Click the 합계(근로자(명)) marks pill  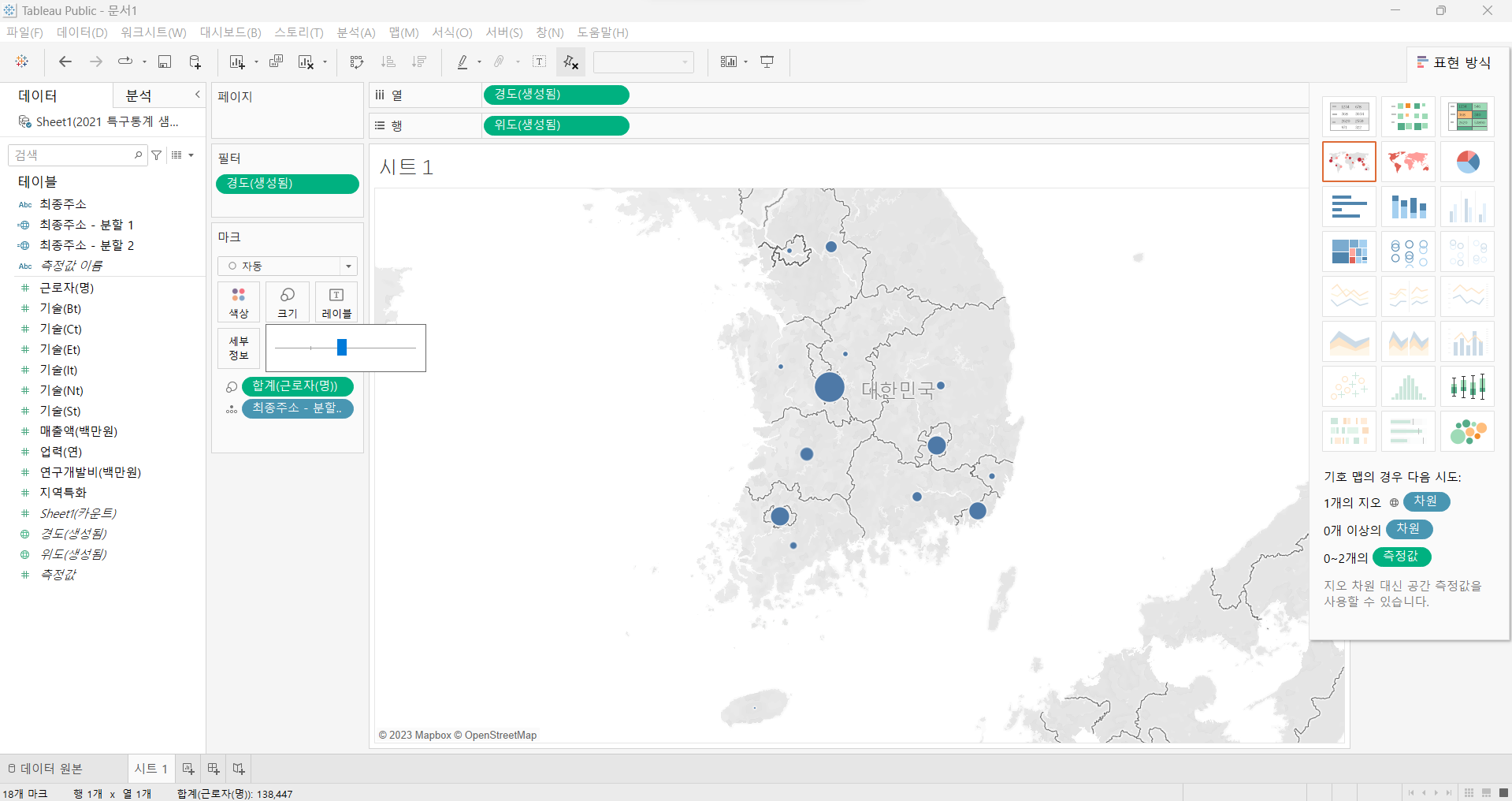click(297, 386)
